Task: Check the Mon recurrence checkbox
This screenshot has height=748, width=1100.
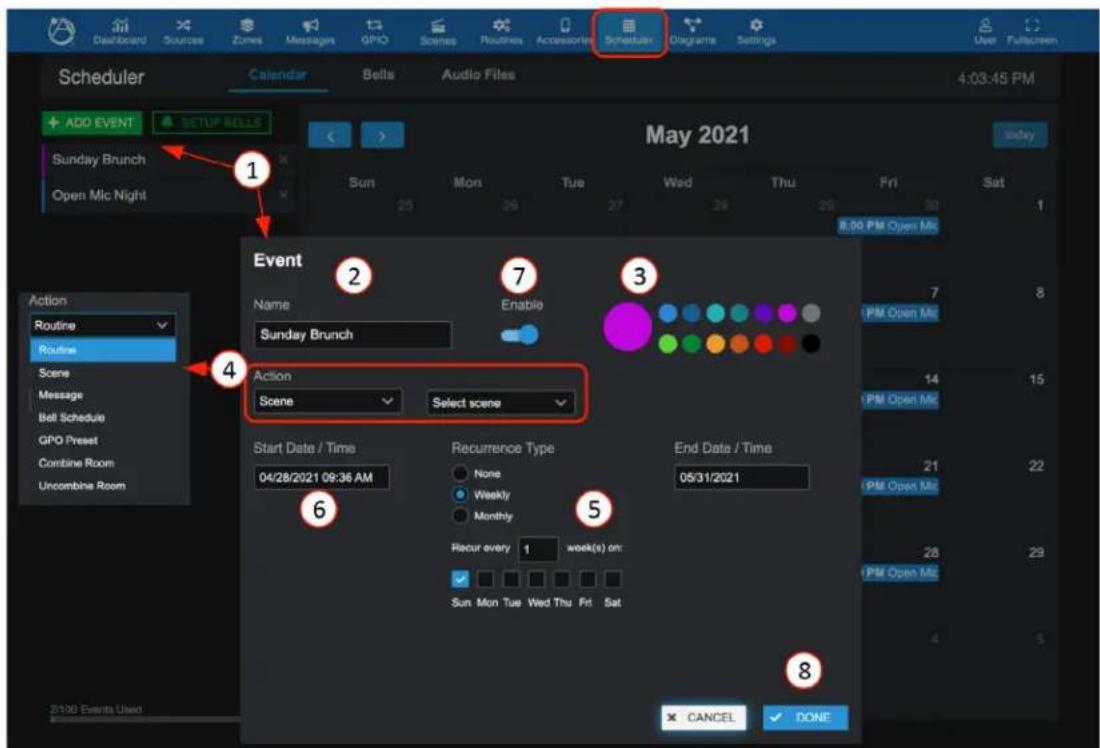Action: coord(485,579)
